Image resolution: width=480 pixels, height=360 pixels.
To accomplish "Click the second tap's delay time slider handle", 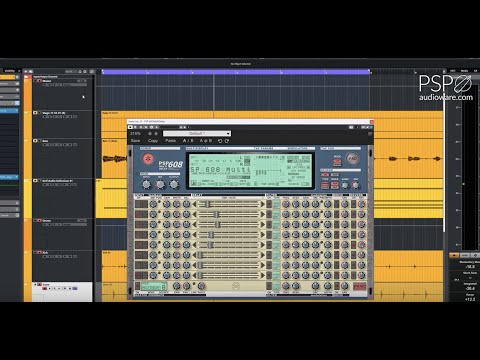I will (216, 214).
